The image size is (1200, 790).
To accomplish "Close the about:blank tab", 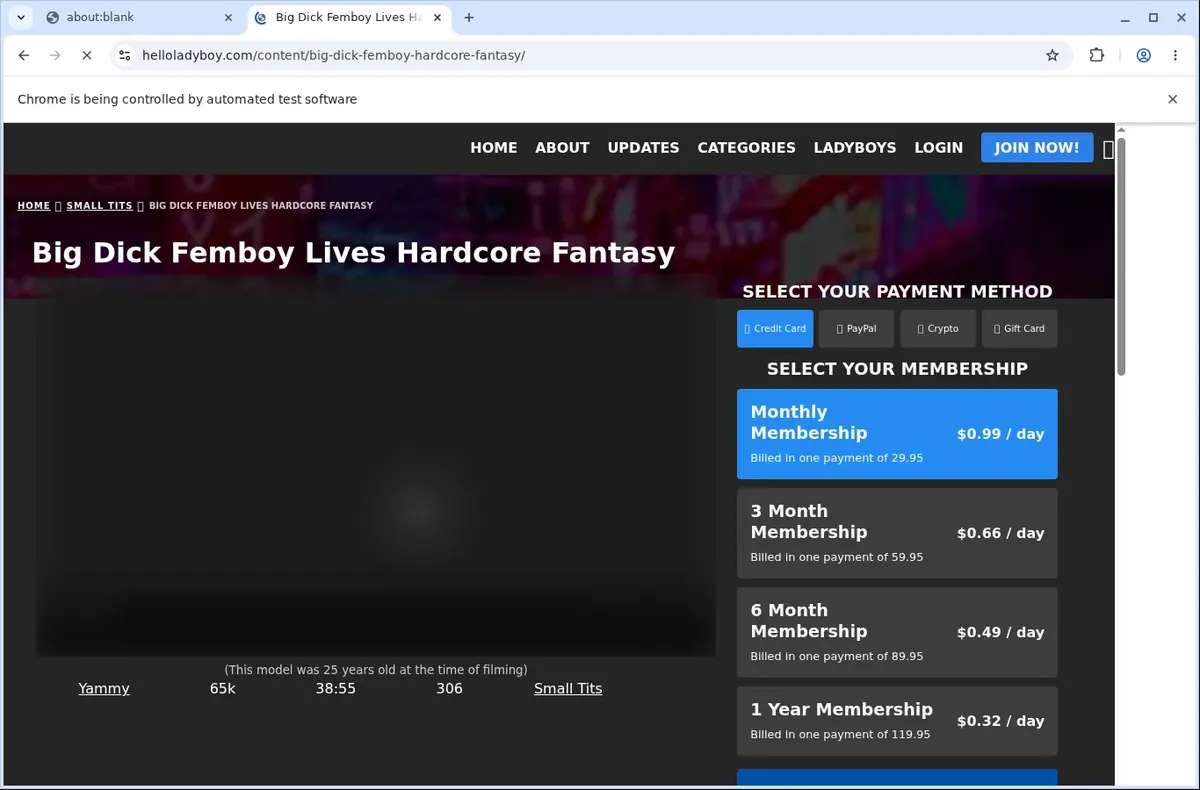I will tap(228, 17).
